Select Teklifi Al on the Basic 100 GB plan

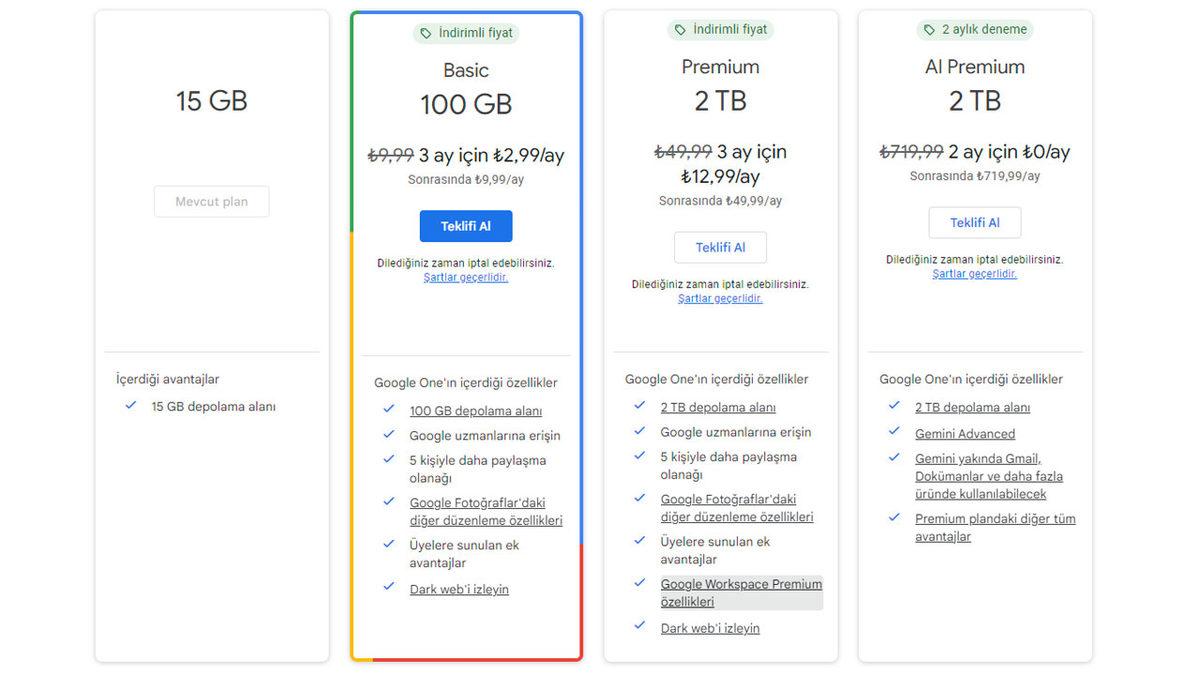pos(466,226)
